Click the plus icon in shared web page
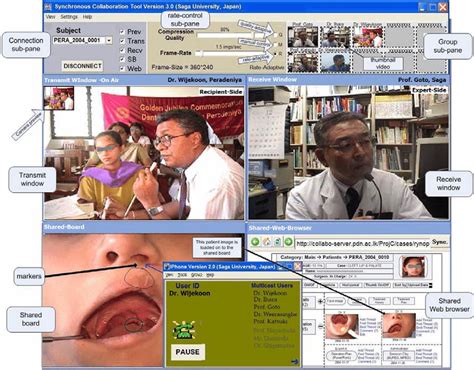Viewport: 474px width, 370px height. pyautogui.click(x=320, y=301)
